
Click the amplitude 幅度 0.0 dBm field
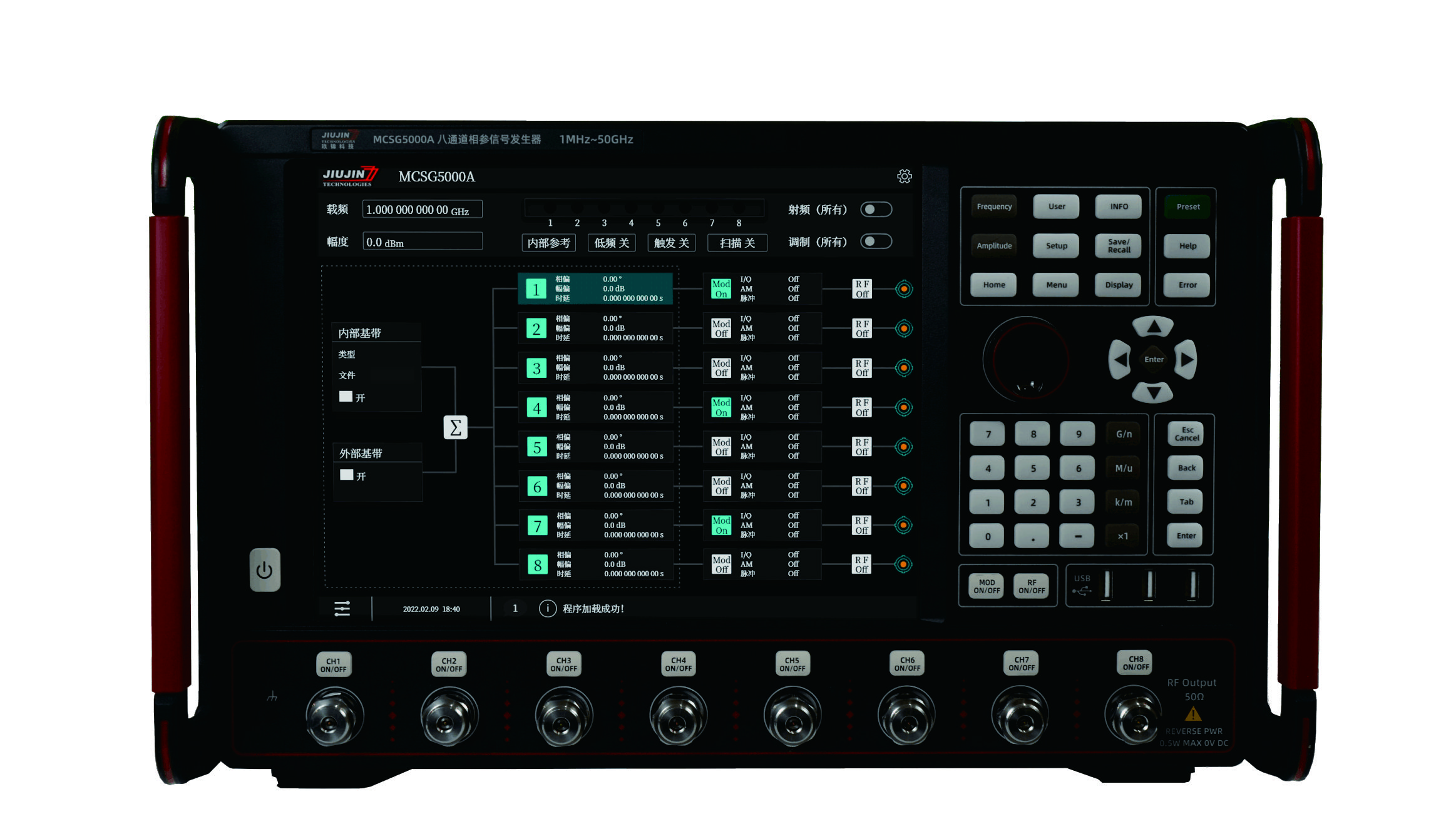(x=423, y=242)
